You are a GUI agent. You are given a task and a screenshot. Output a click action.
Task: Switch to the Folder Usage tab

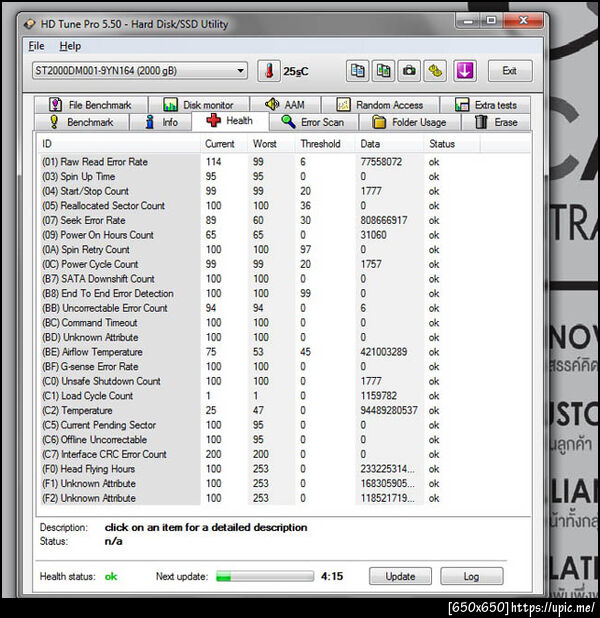pos(410,122)
